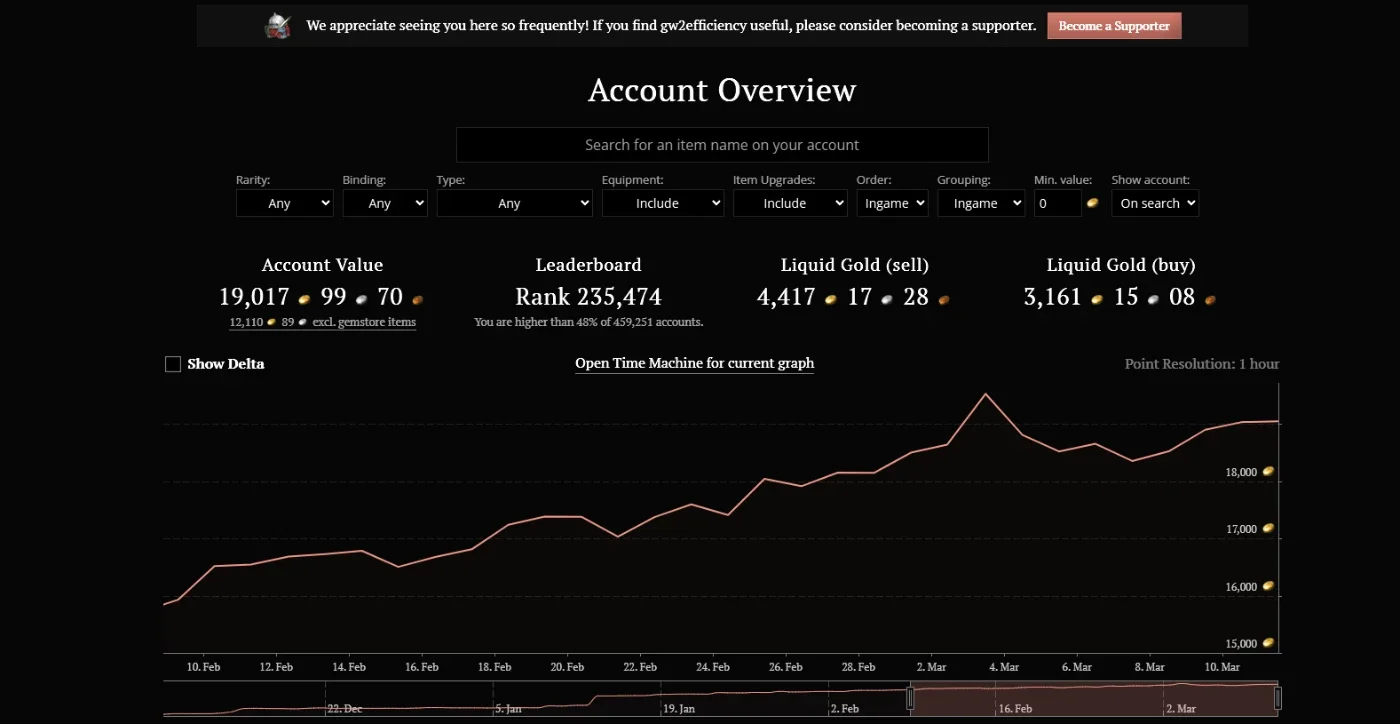
Task: Click copper coin icon in Liquid Gold (buy)
Action: click(x=1209, y=298)
